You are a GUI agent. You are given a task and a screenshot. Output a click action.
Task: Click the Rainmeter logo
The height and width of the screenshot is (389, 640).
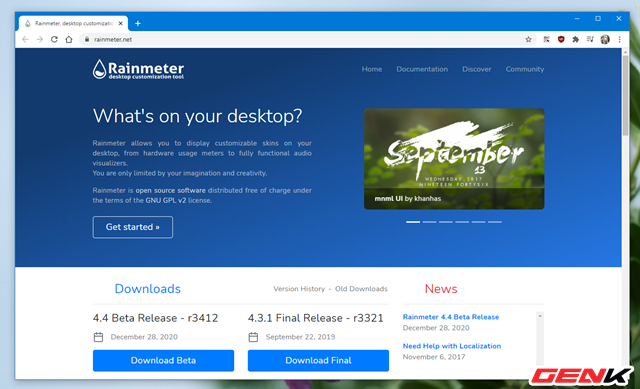point(138,69)
